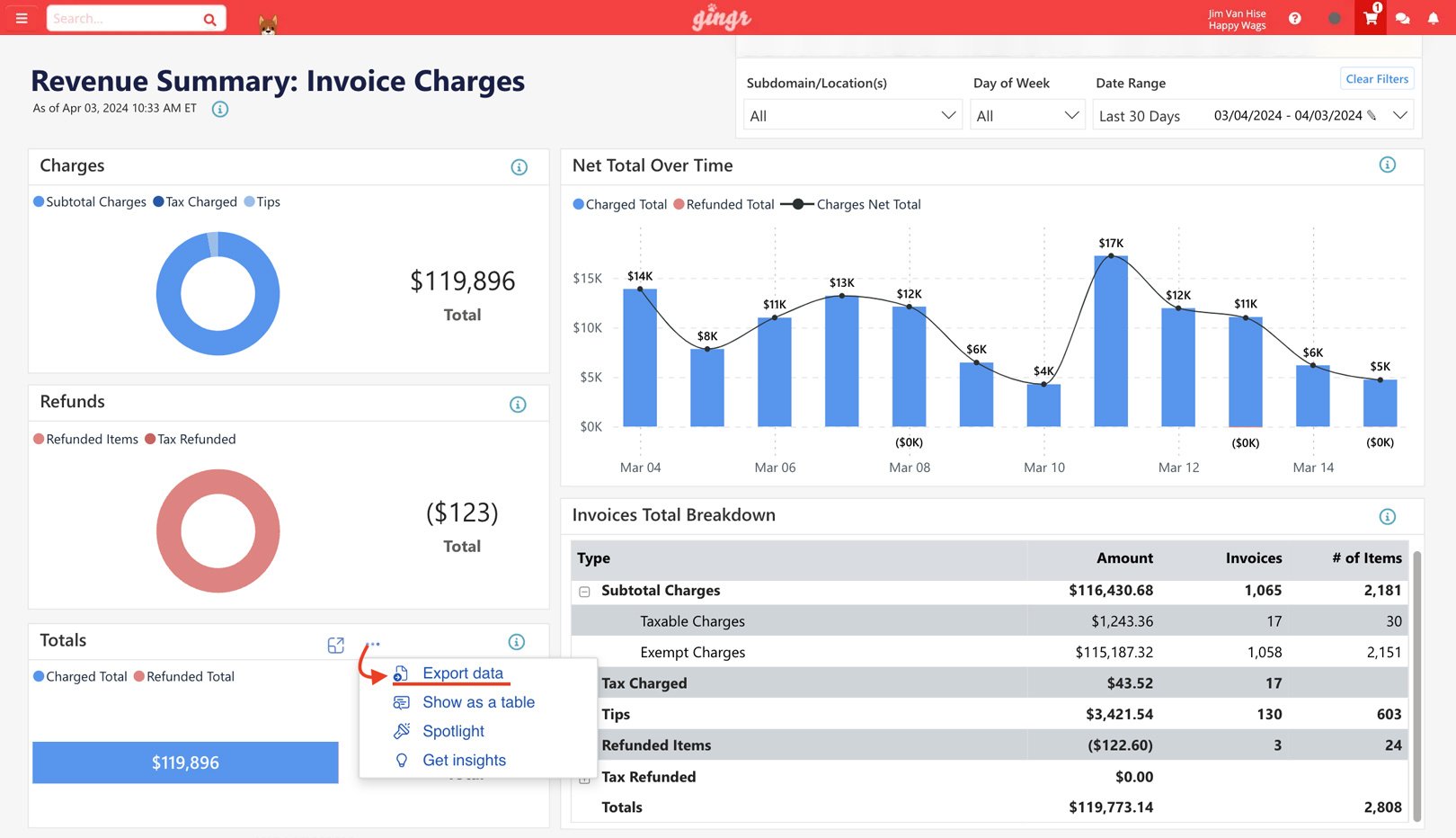1456x838 pixels.
Task: Open the notifications bell
Action: point(1435,18)
